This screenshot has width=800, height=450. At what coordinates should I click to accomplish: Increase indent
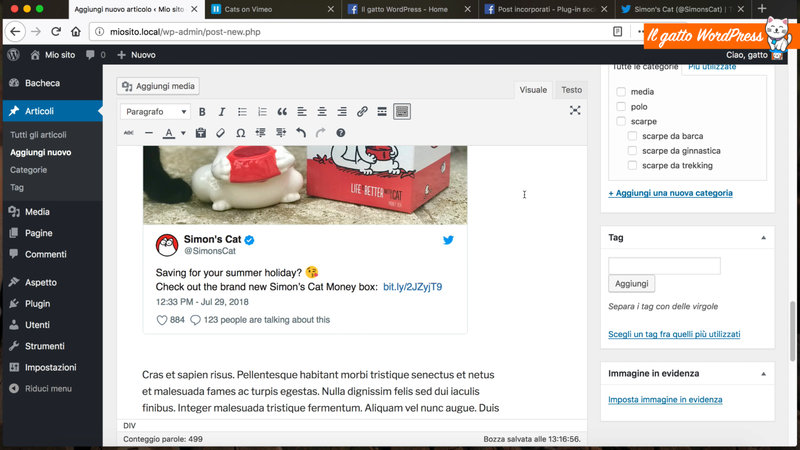[x=281, y=133]
